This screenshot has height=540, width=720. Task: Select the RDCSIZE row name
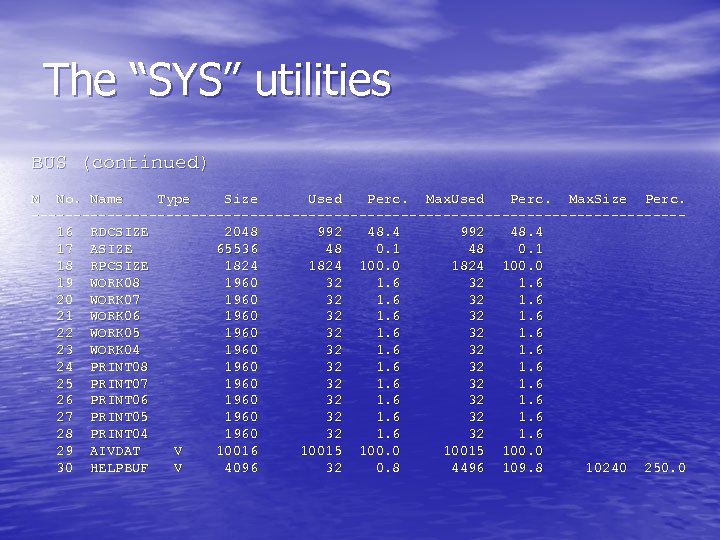119,232
